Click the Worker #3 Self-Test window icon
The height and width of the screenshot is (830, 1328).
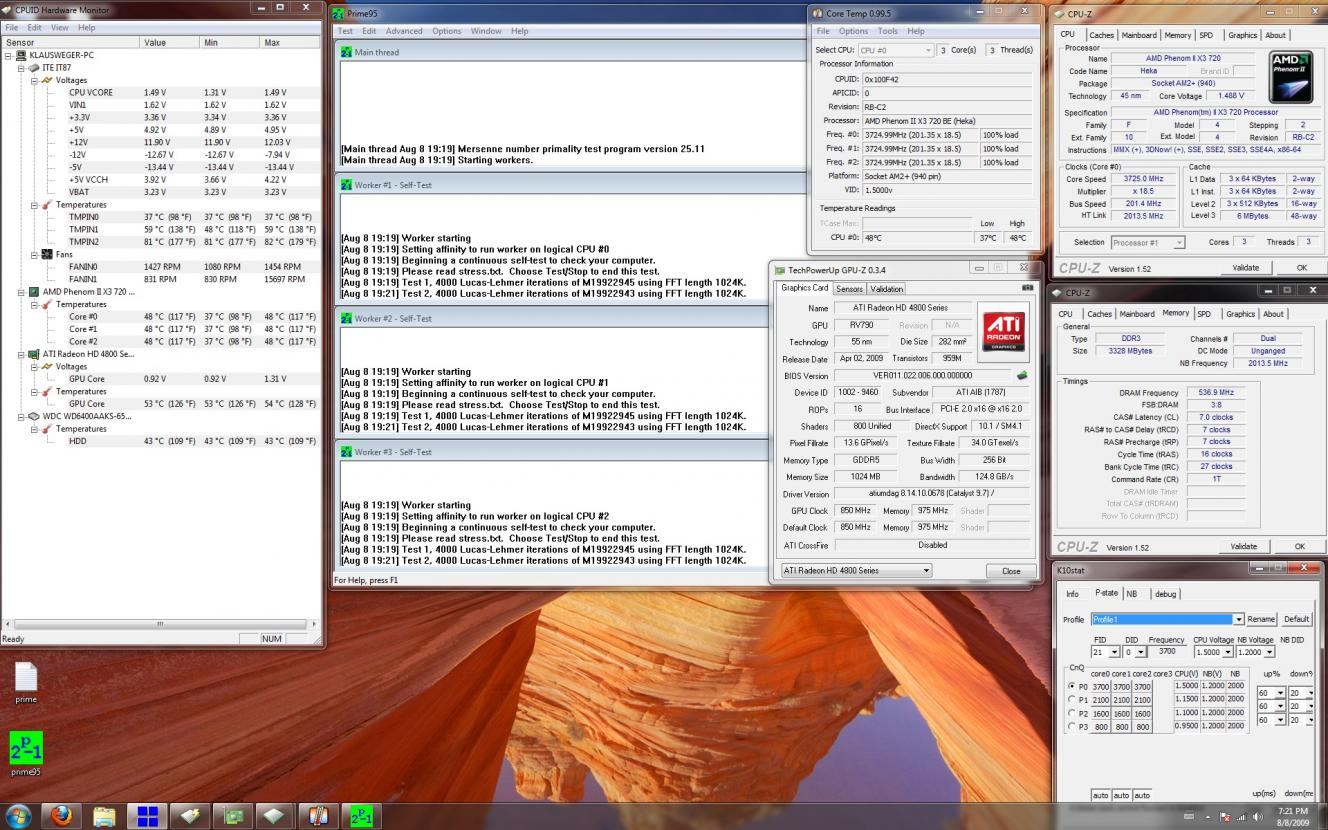pos(347,452)
